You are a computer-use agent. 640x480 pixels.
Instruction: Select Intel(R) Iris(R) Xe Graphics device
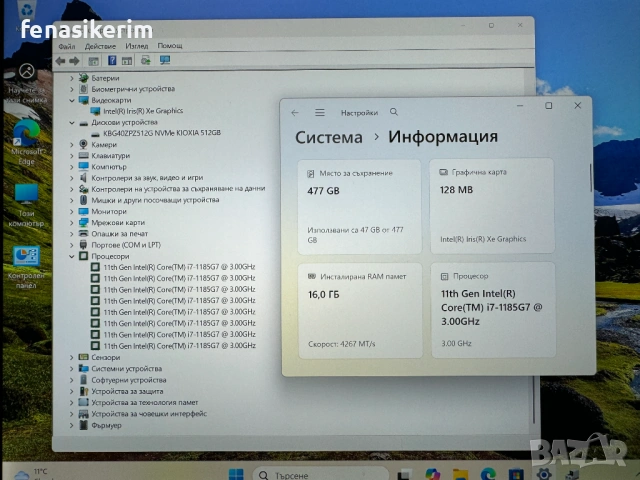point(143,111)
